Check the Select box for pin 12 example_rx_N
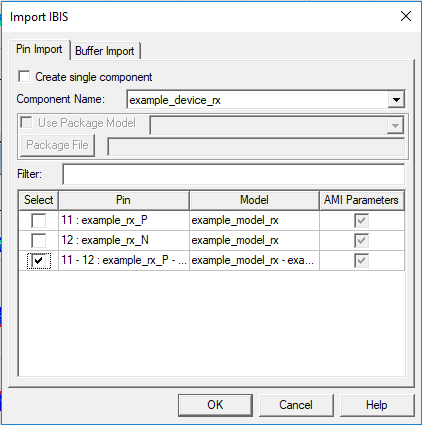Viewport: 422px width, 425px height. 39,240
